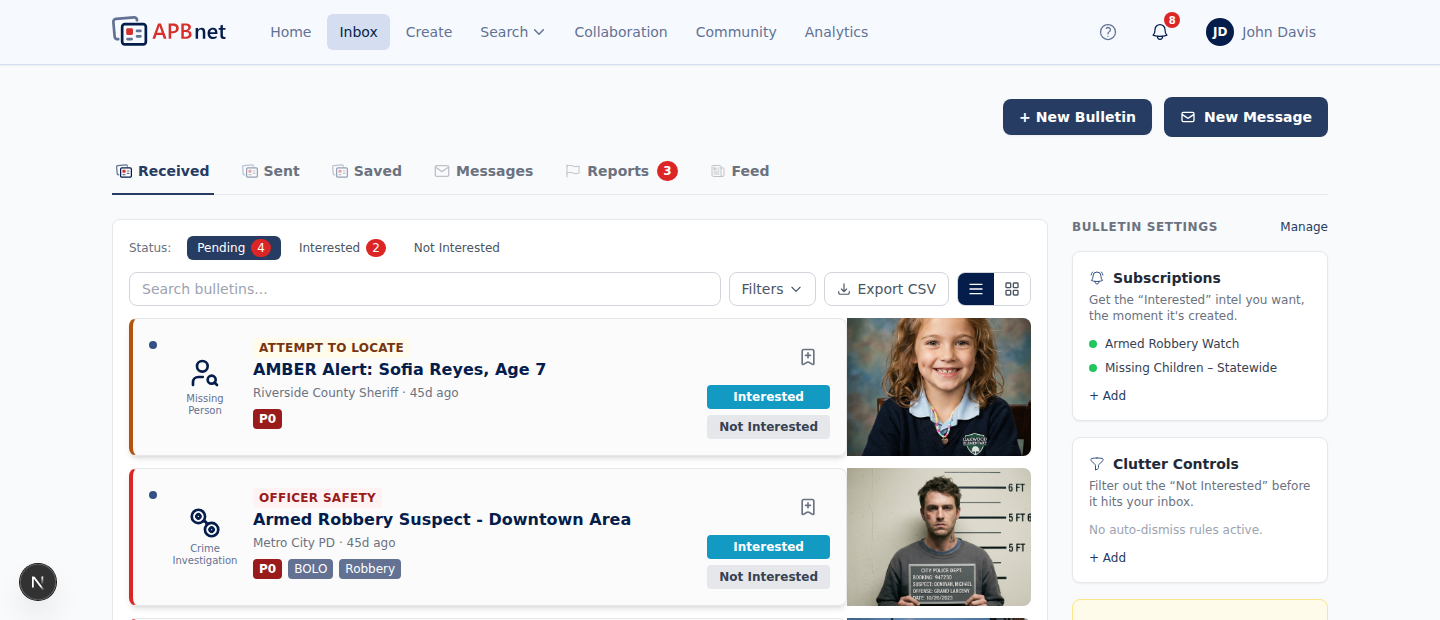Image resolution: width=1440 pixels, height=620 pixels.
Task: Switch to Sent tab
Action: tap(271, 171)
